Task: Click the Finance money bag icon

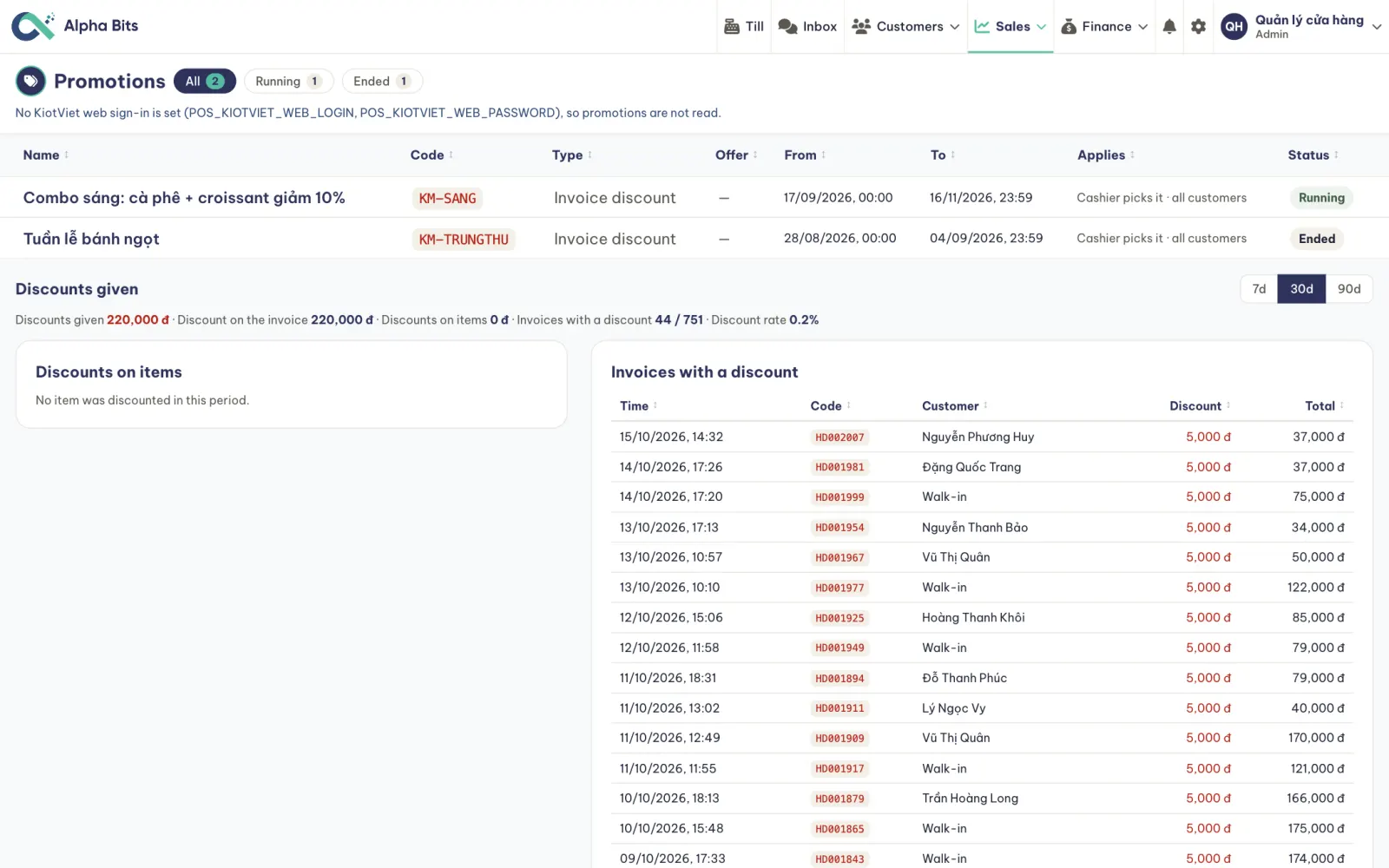Action: [1069, 26]
